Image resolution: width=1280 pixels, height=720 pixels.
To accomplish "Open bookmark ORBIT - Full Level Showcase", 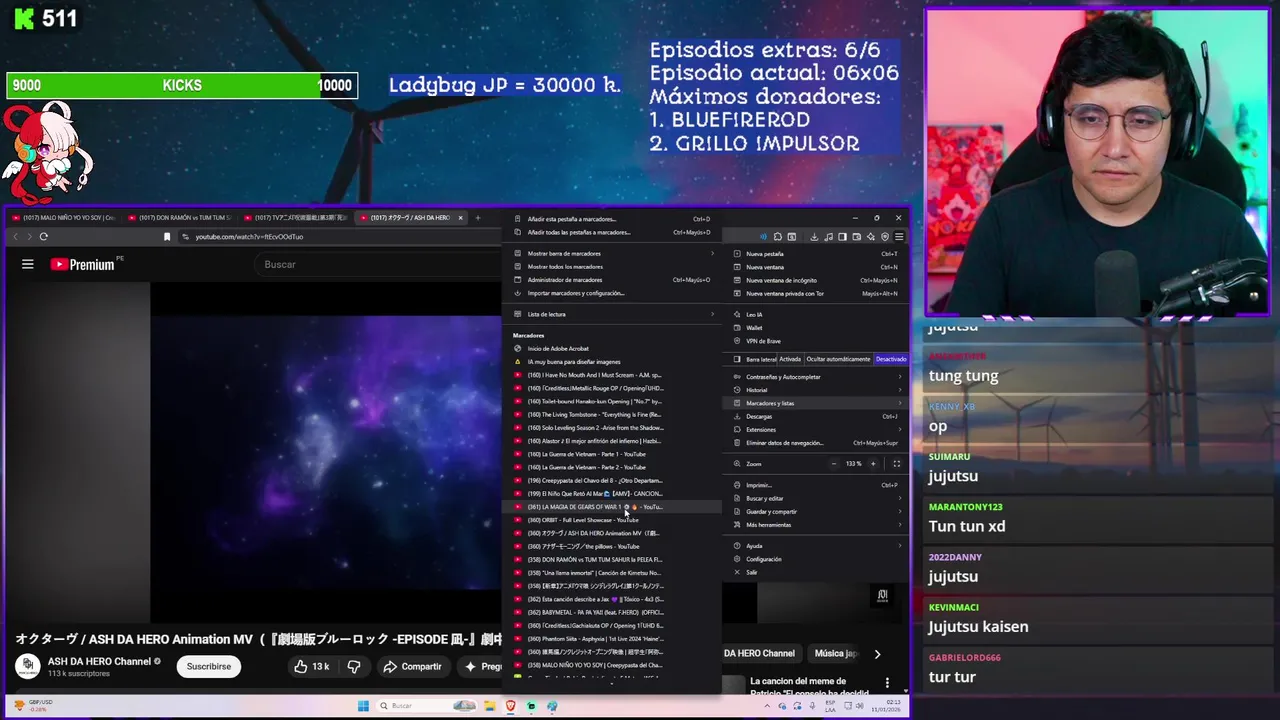I will [612, 520].
